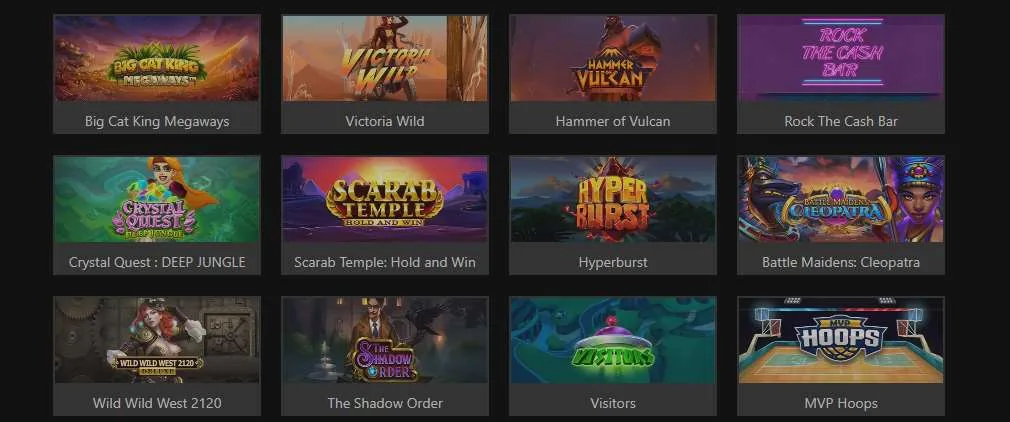This screenshot has height=422, width=1010.
Task: Launch the Hammer of Vulcan game thumbnail
Action: (613, 58)
